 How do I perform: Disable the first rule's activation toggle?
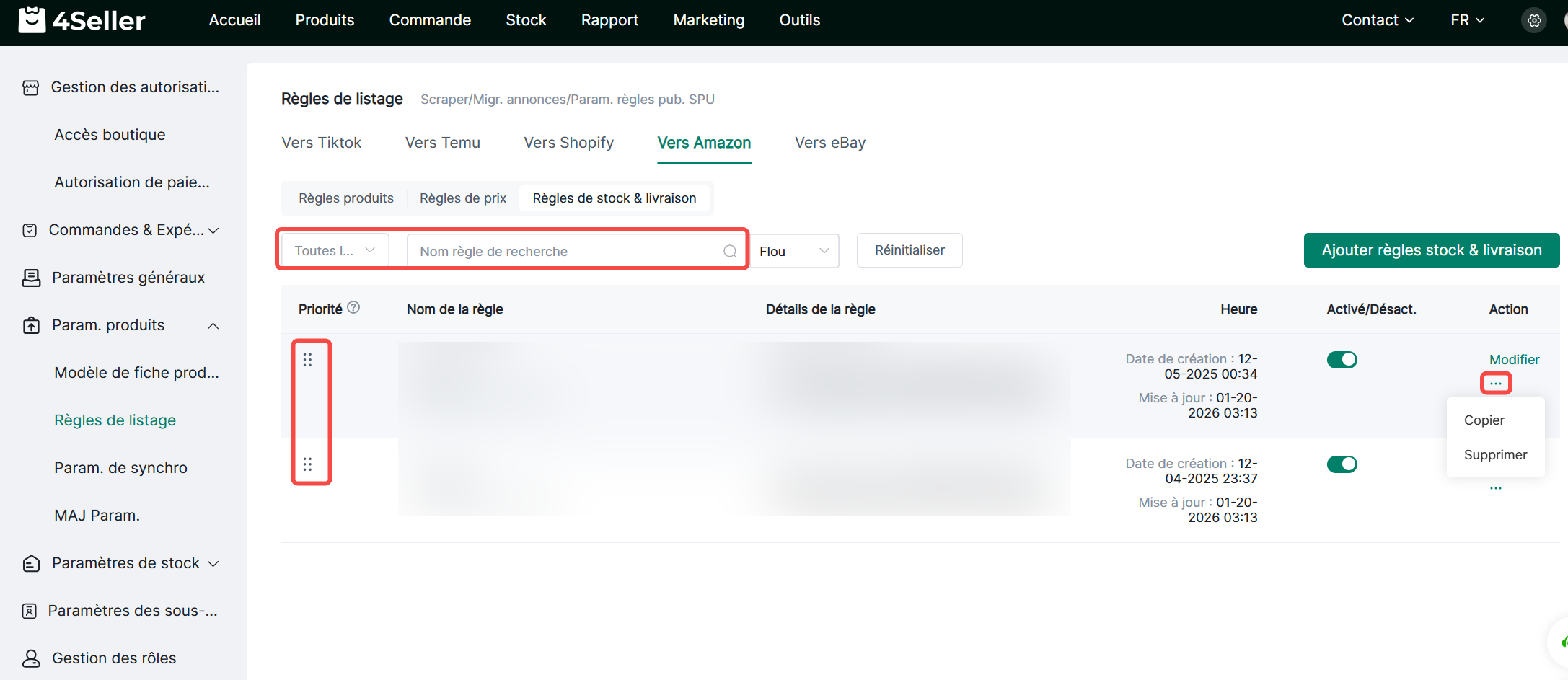click(x=1342, y=360)
